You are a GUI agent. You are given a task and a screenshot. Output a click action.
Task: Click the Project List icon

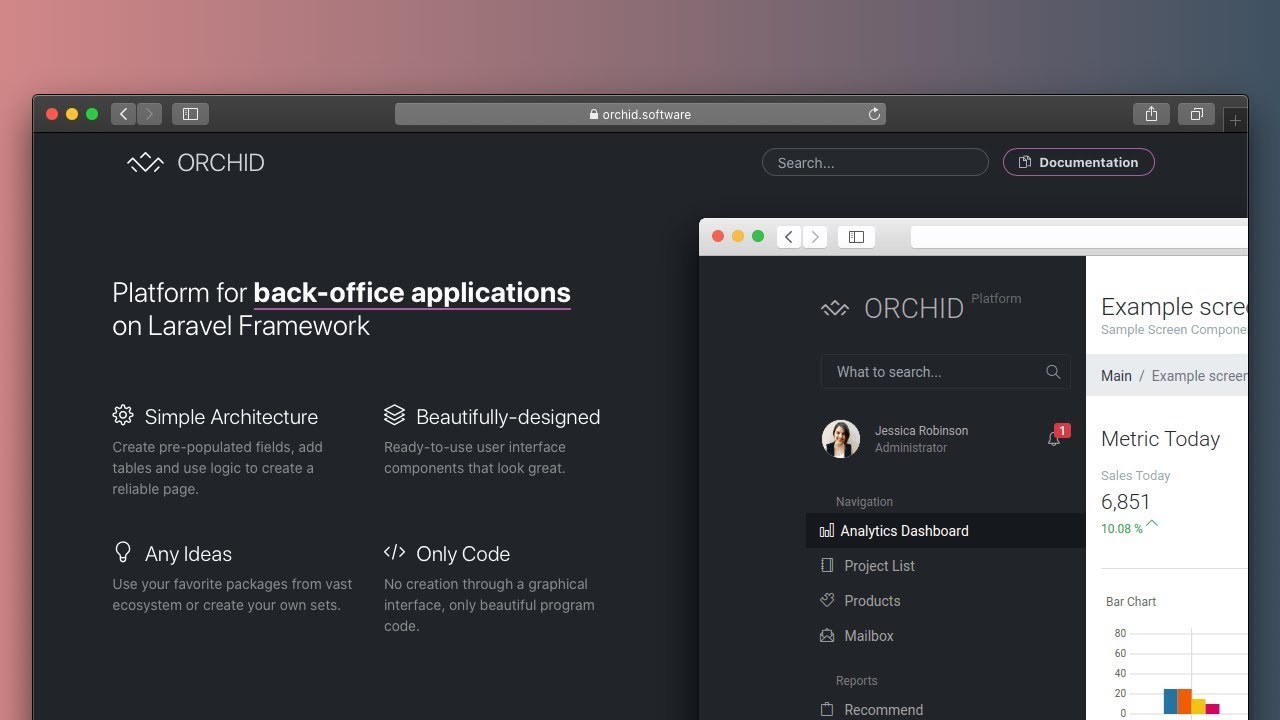click(827, 565)
